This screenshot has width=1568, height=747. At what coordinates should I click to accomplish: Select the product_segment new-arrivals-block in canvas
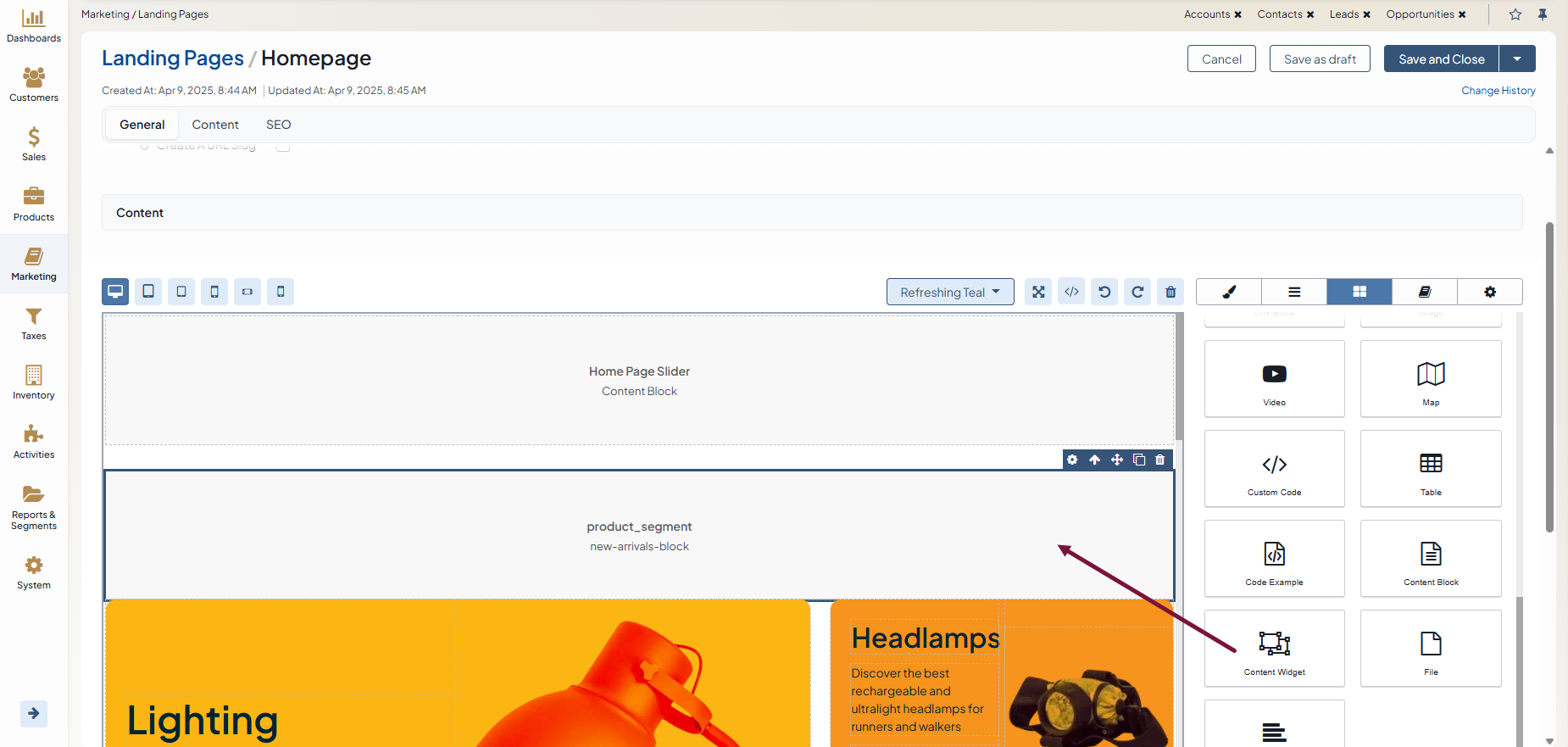[639, 535]
